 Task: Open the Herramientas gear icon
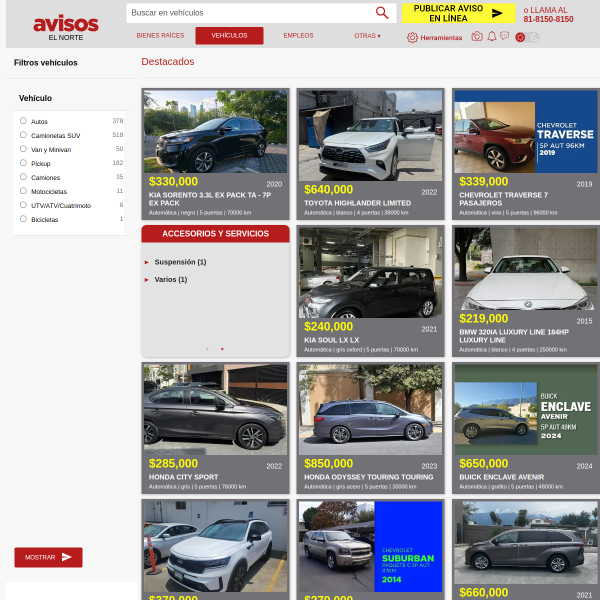[x=412, y=38]
